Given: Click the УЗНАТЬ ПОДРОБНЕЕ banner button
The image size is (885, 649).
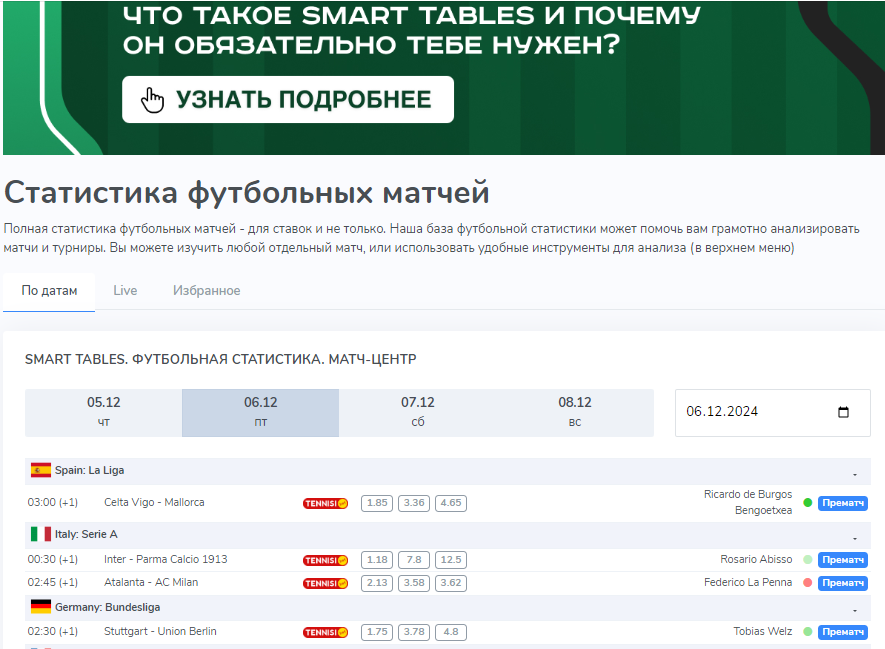Looking at the screenshot, I should (288, 100).
